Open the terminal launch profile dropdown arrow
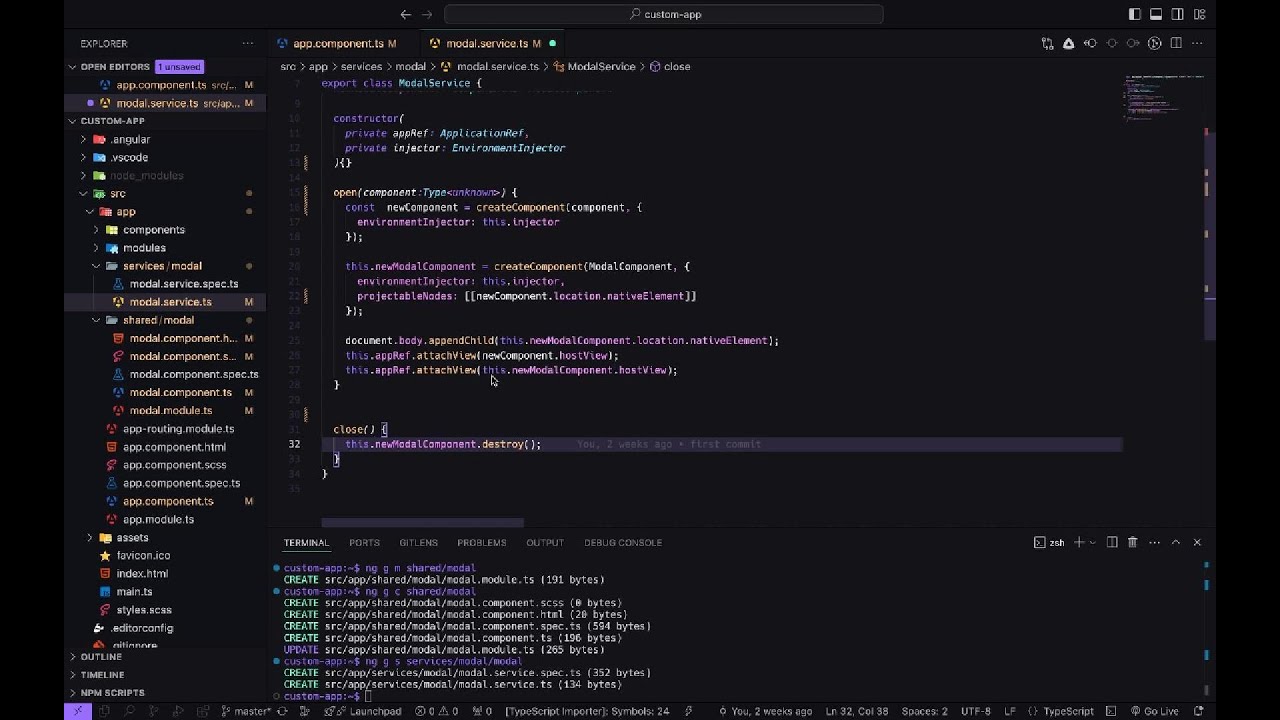1280x720 pixels. click(1092, 542)
